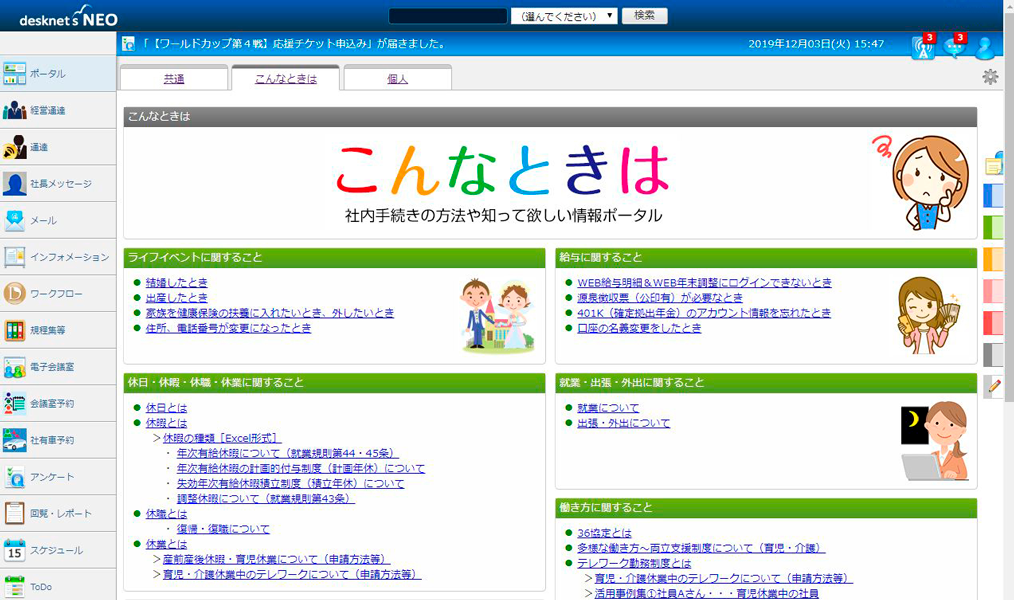Open 社有車予約 car reservation in sidebar
This screenshot has height=600, width=1014.
point(15,440)
